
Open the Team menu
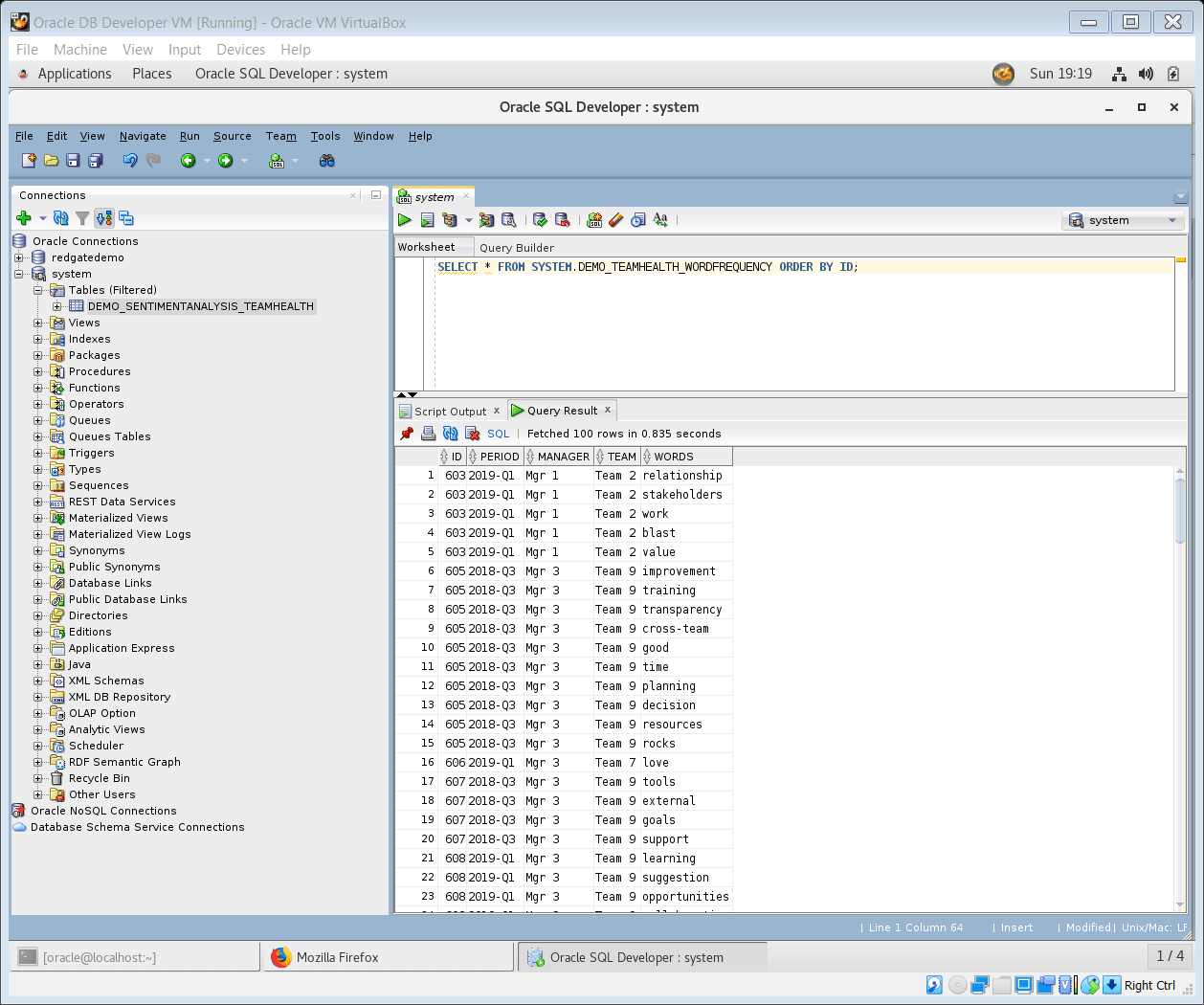click(x=281, y=136)
